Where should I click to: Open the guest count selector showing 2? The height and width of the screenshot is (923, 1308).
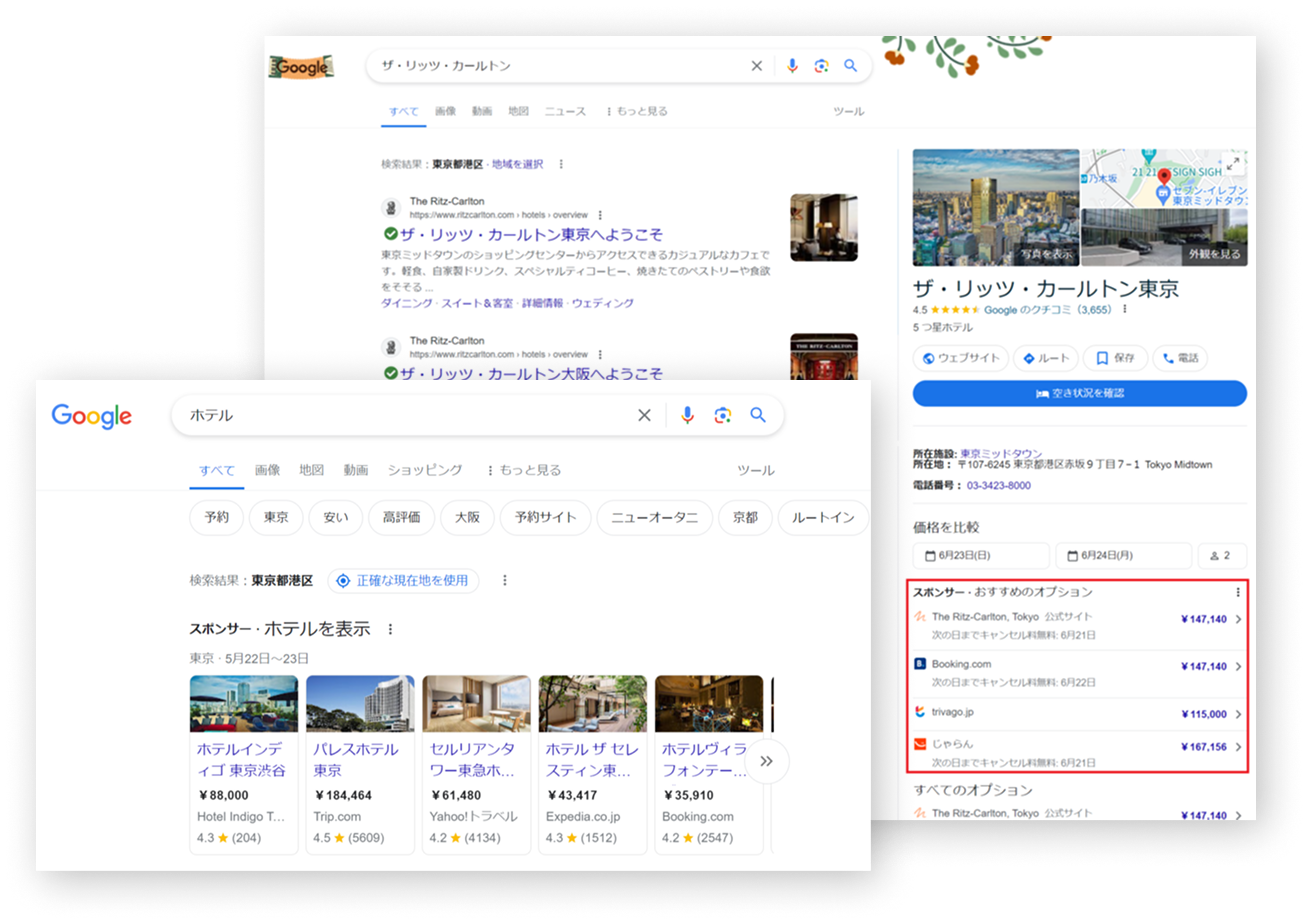1222,556
